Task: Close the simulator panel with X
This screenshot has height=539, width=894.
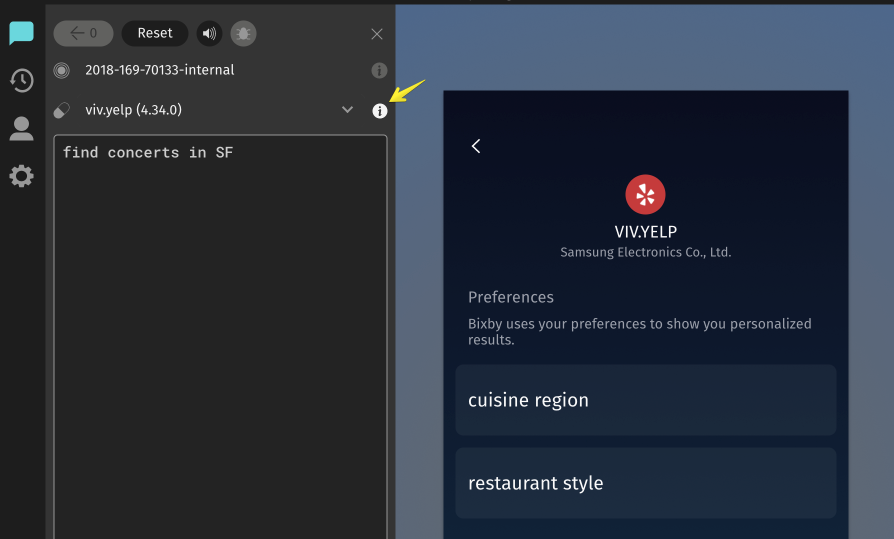Action: point(377,34)
